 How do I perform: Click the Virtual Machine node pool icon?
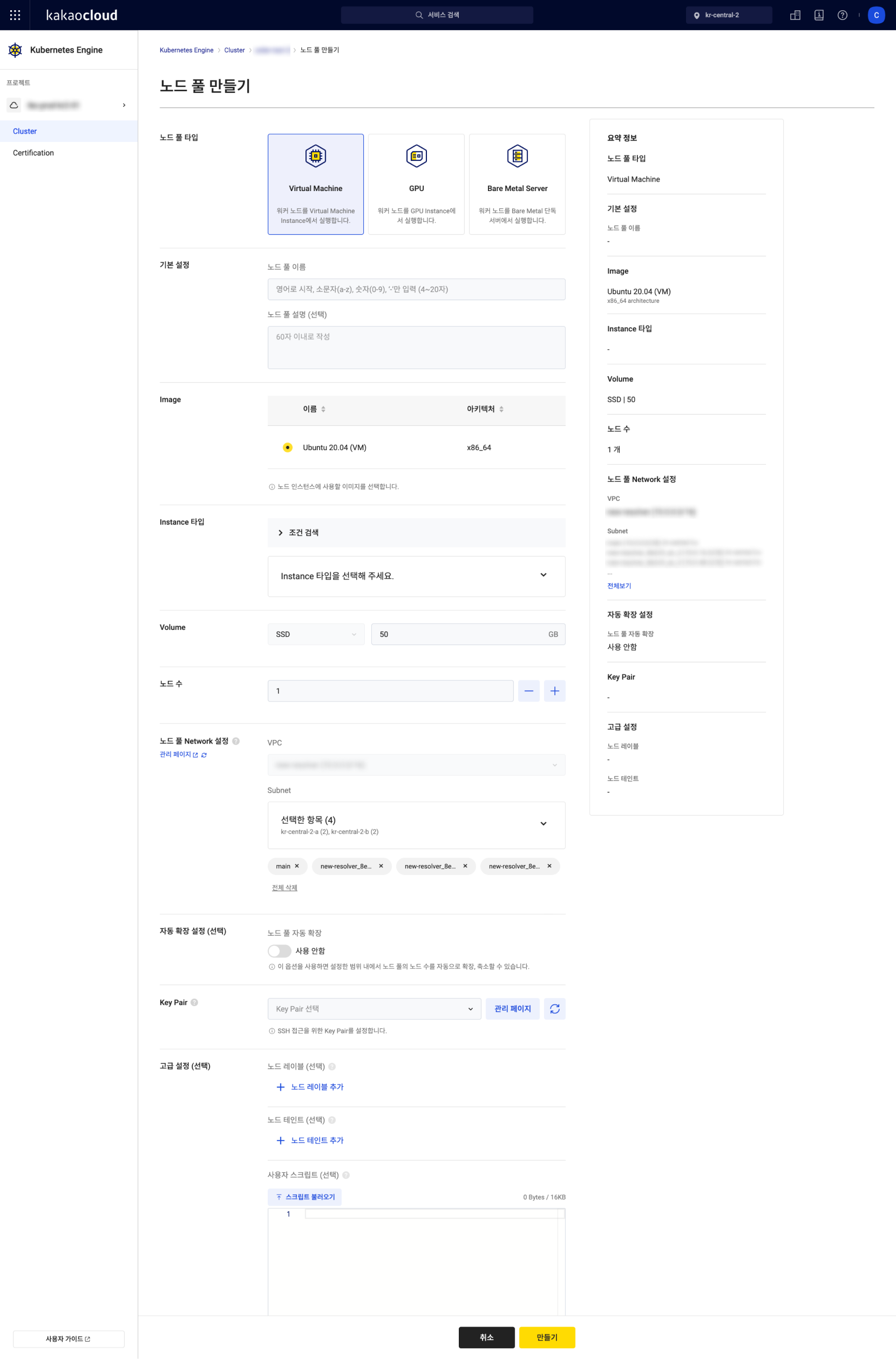click(x=315, y=156)
